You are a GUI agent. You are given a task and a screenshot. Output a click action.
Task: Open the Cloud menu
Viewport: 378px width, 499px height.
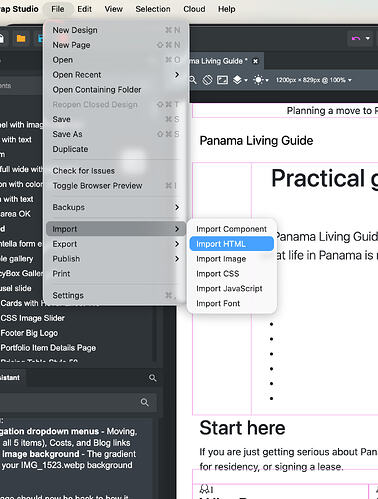point(194,9)
